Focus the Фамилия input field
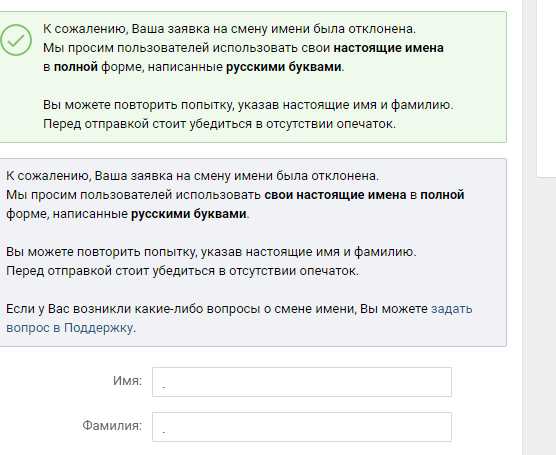 (x=302, y=427)
